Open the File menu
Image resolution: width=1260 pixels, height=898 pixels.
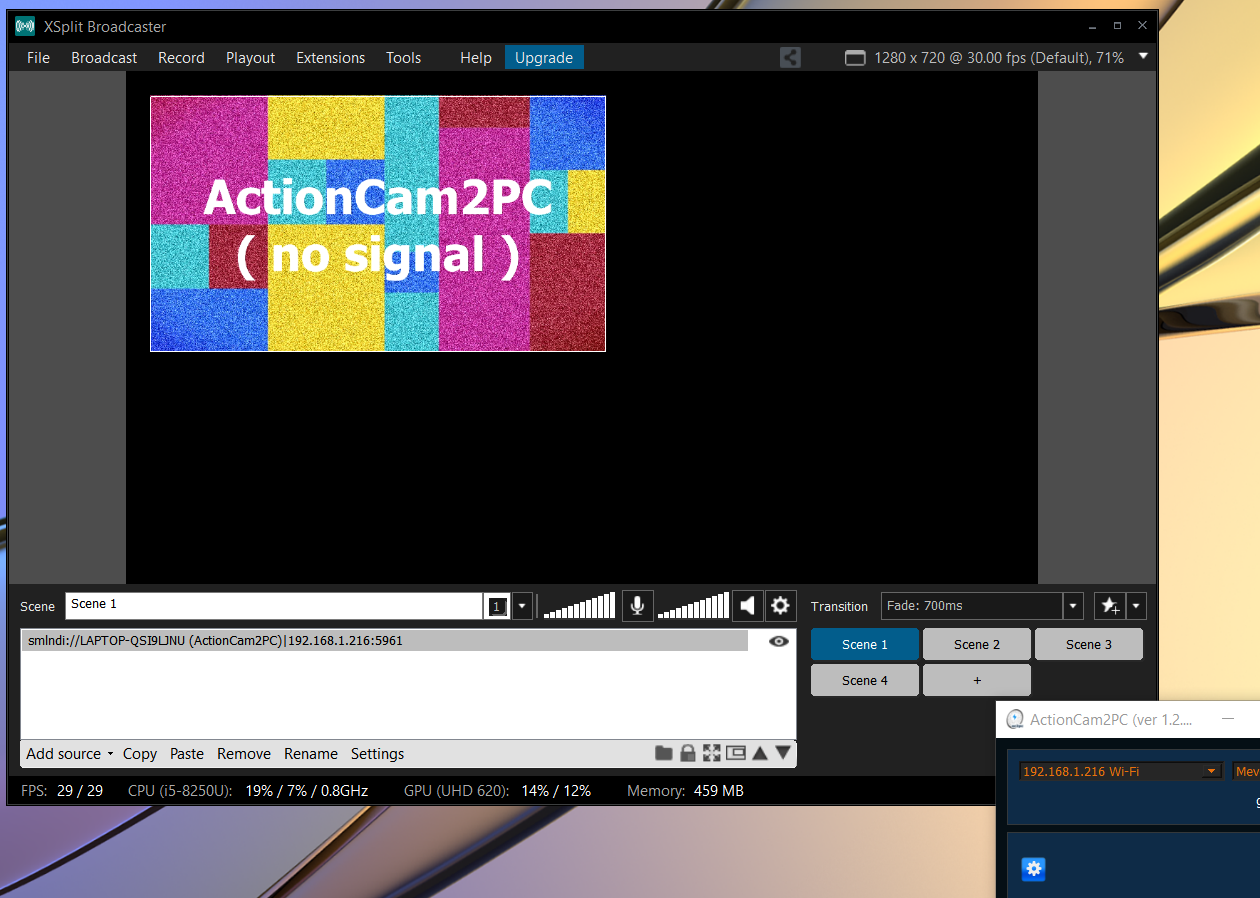pos(38,58)
